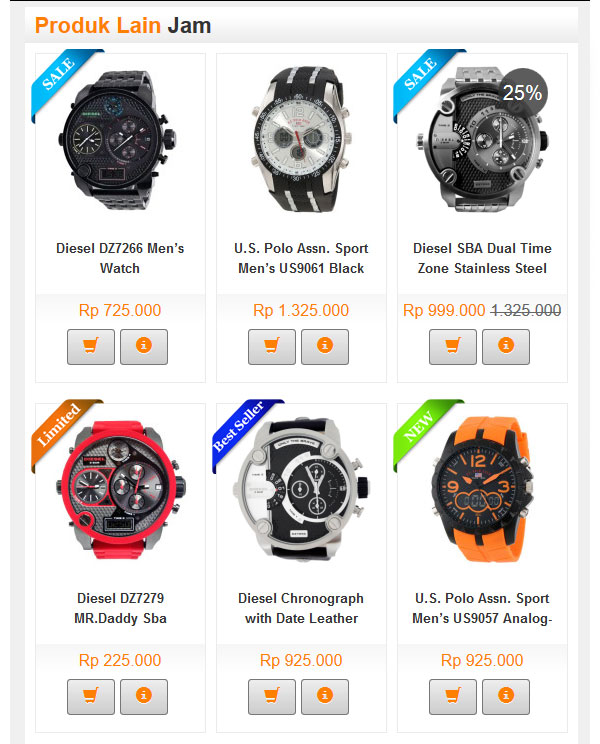View info for Diesel Chronograph Leather
600x744 pixels.
click(325, 697)
